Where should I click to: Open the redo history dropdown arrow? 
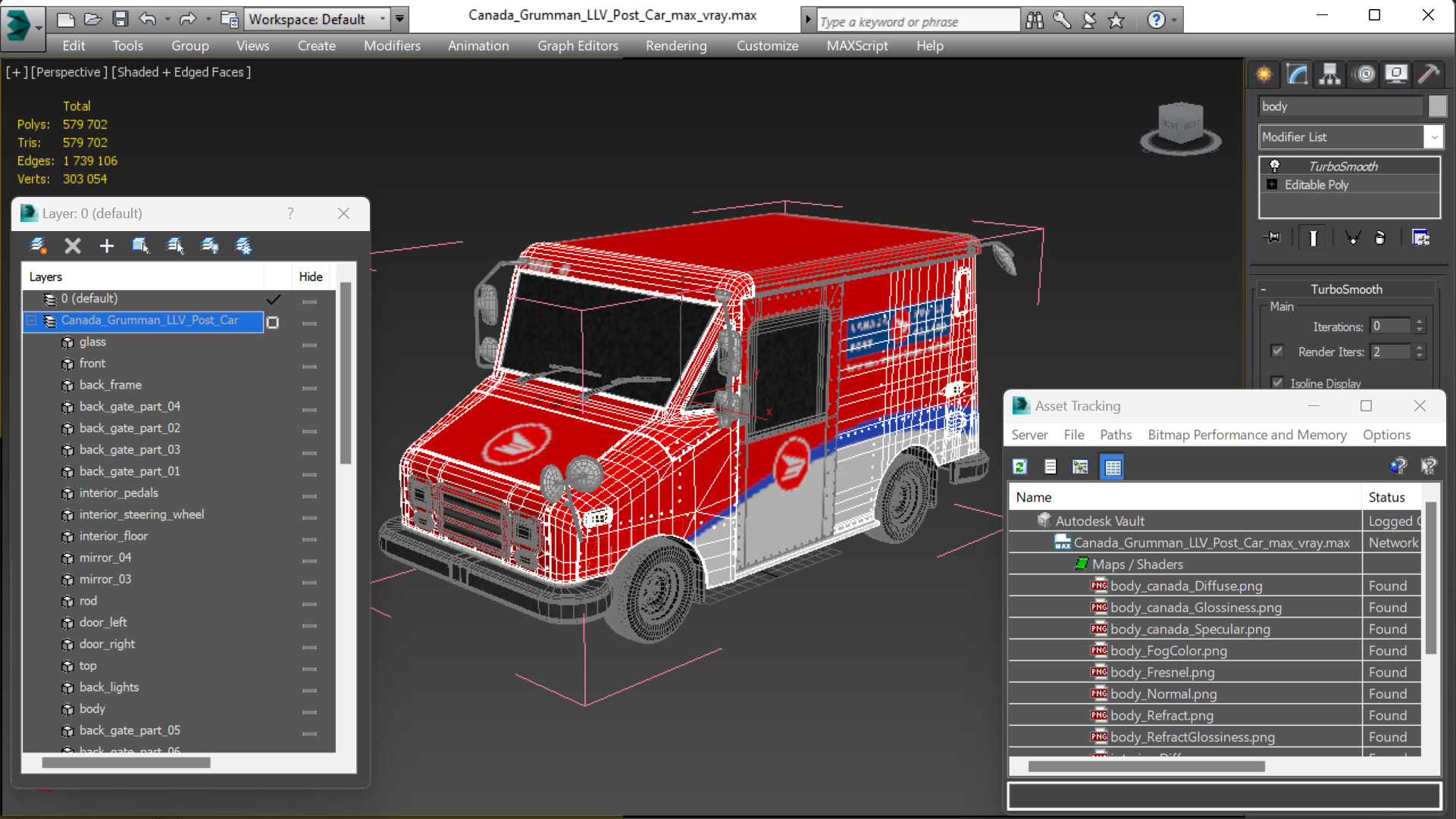(x=208, y=19)
